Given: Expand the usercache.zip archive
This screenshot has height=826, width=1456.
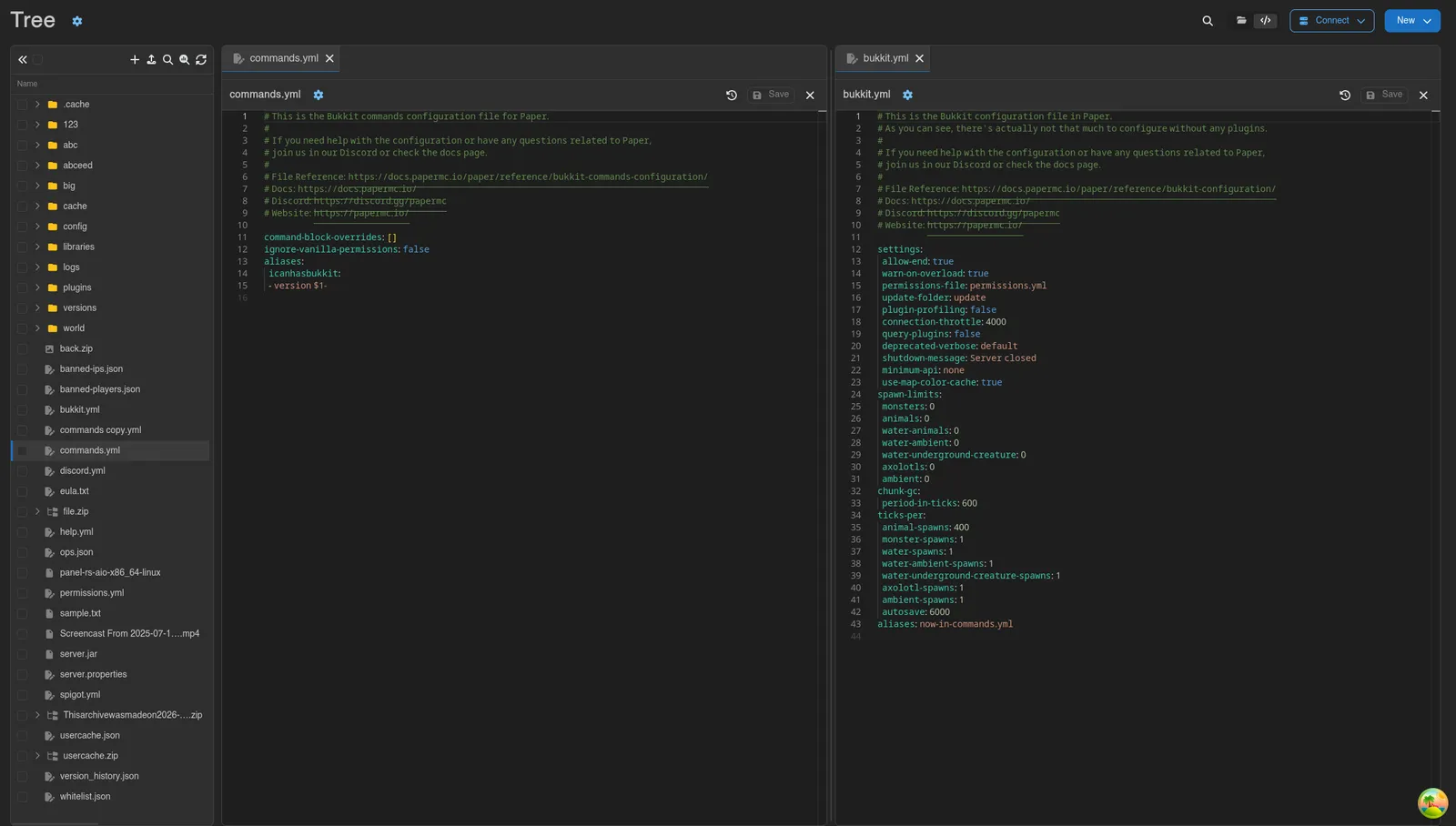Looking at the screenshot, I should coord(37,756).
